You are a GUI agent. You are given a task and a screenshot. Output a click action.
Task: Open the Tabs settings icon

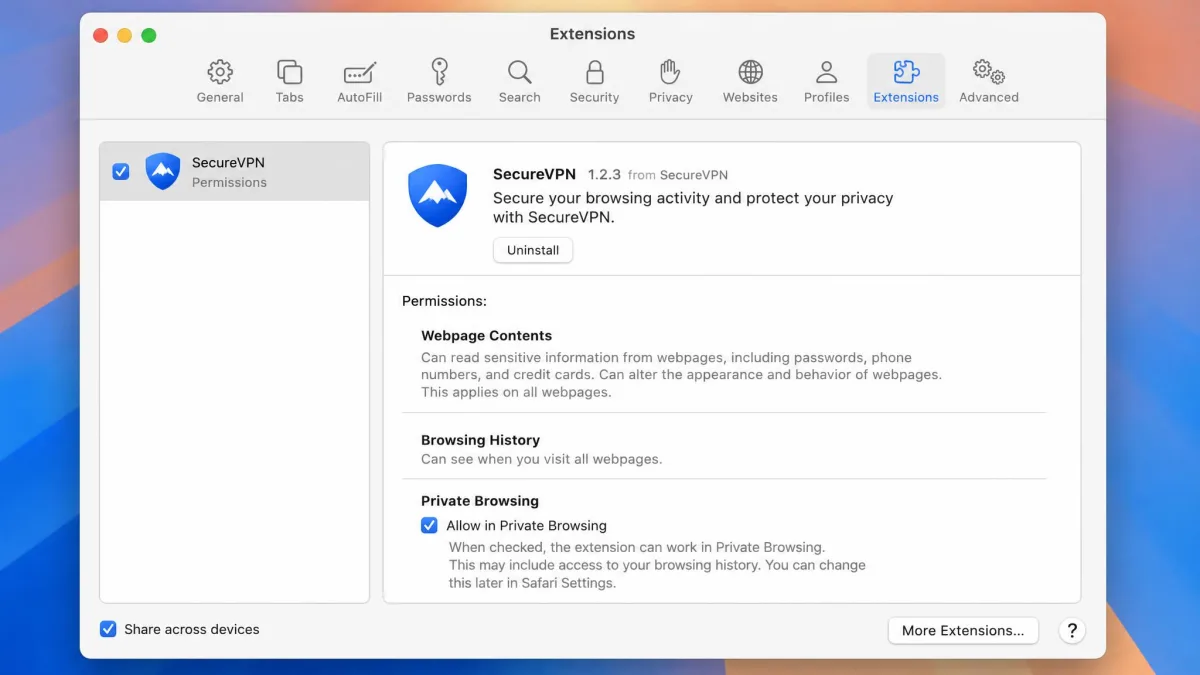(x=289, y=72)
